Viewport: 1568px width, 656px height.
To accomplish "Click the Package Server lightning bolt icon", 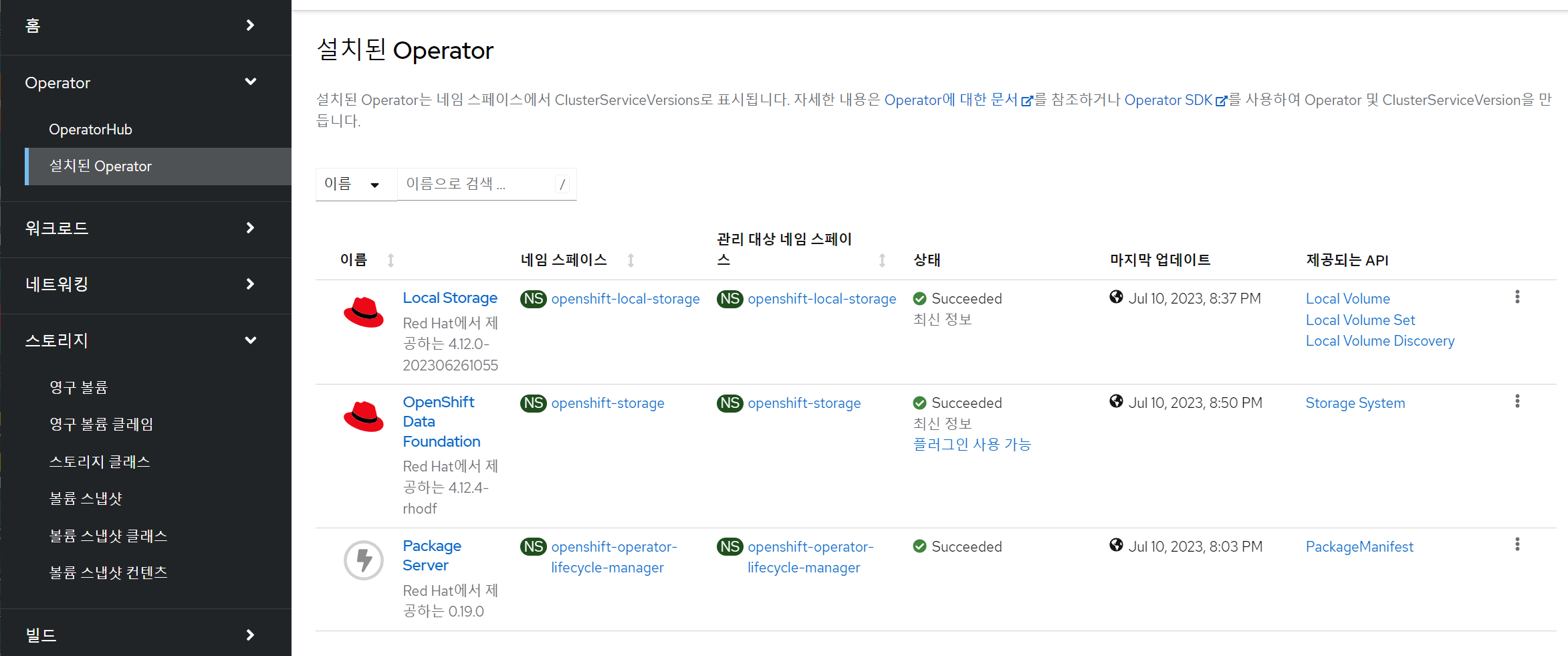I will (x=364, y=560).
